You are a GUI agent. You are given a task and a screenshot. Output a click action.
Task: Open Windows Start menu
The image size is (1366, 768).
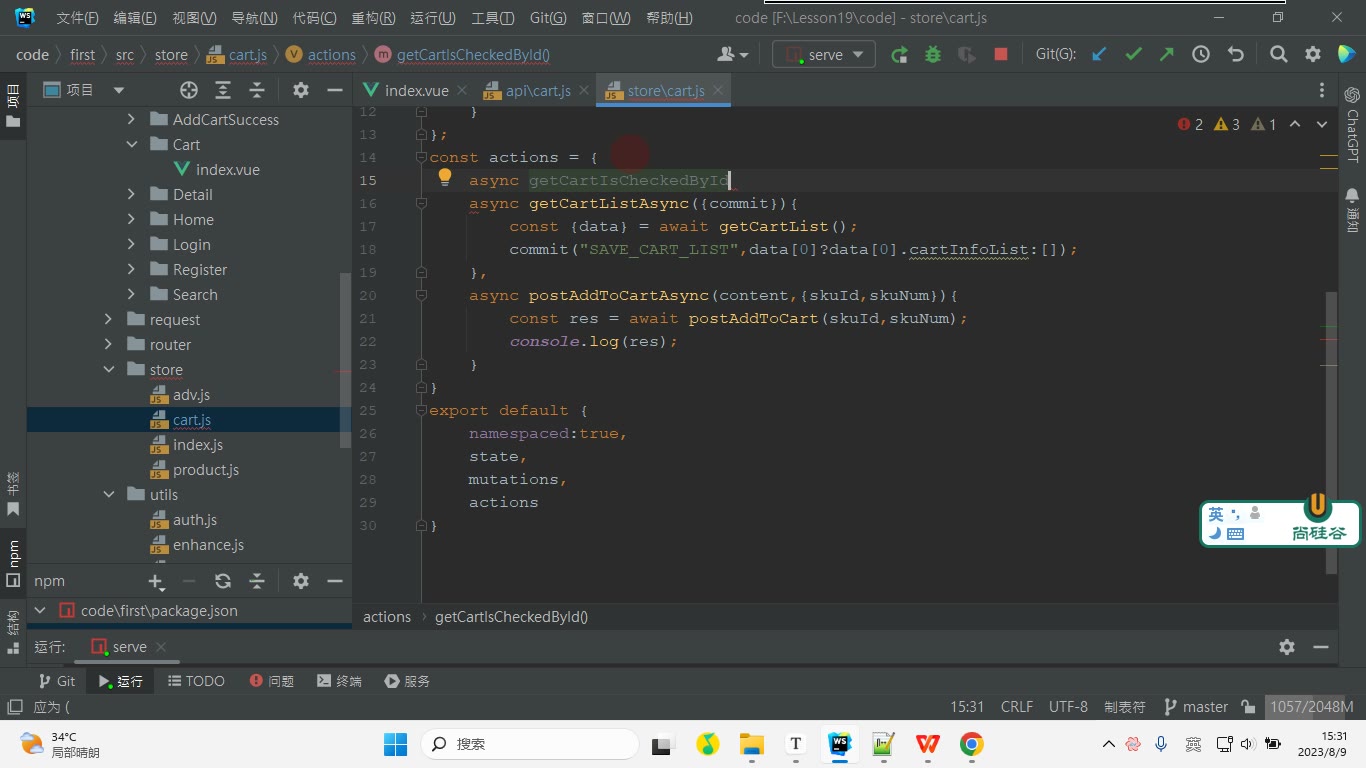[396, 744]
